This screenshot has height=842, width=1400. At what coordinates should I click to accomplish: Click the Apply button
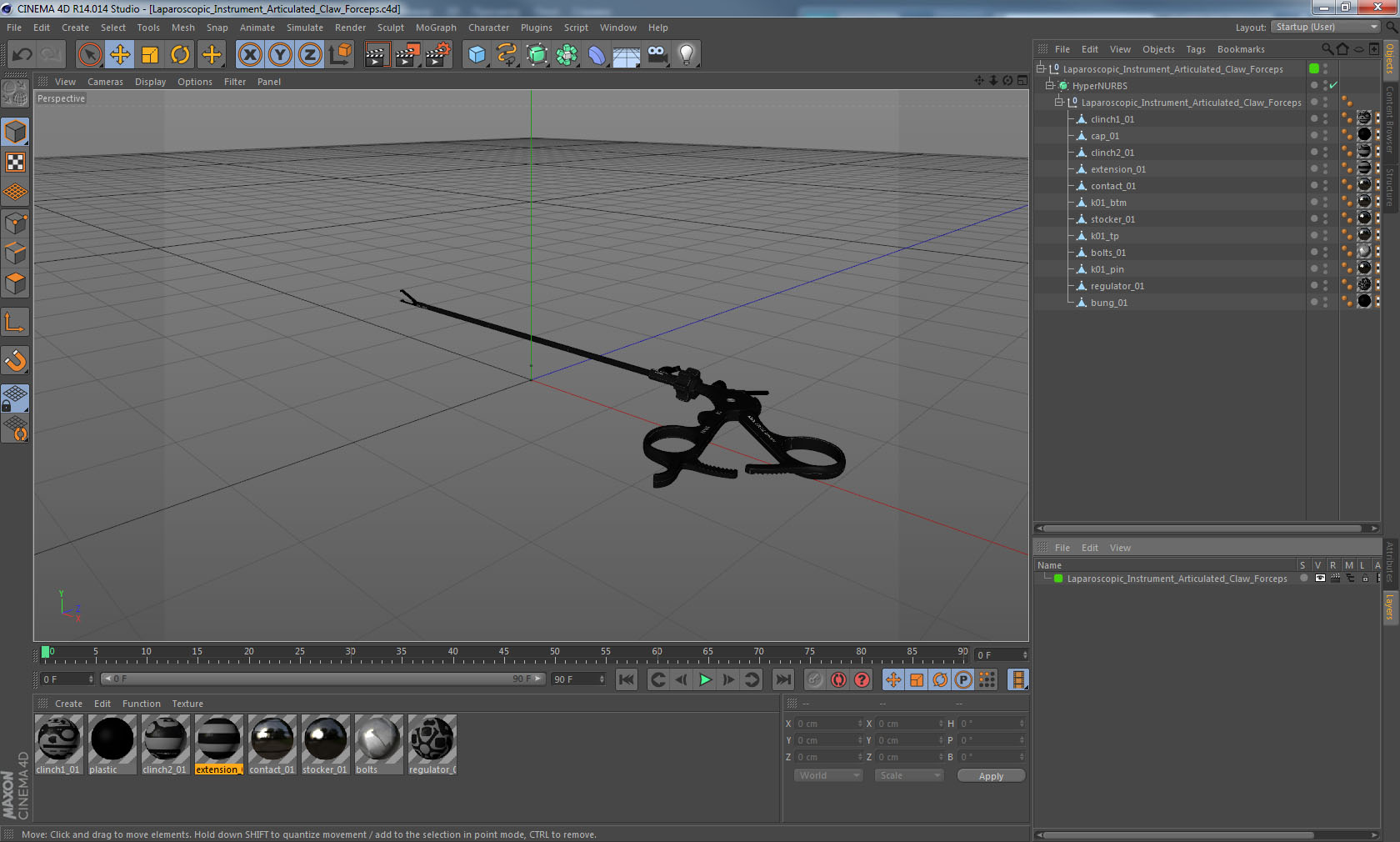tap(991, 776)
